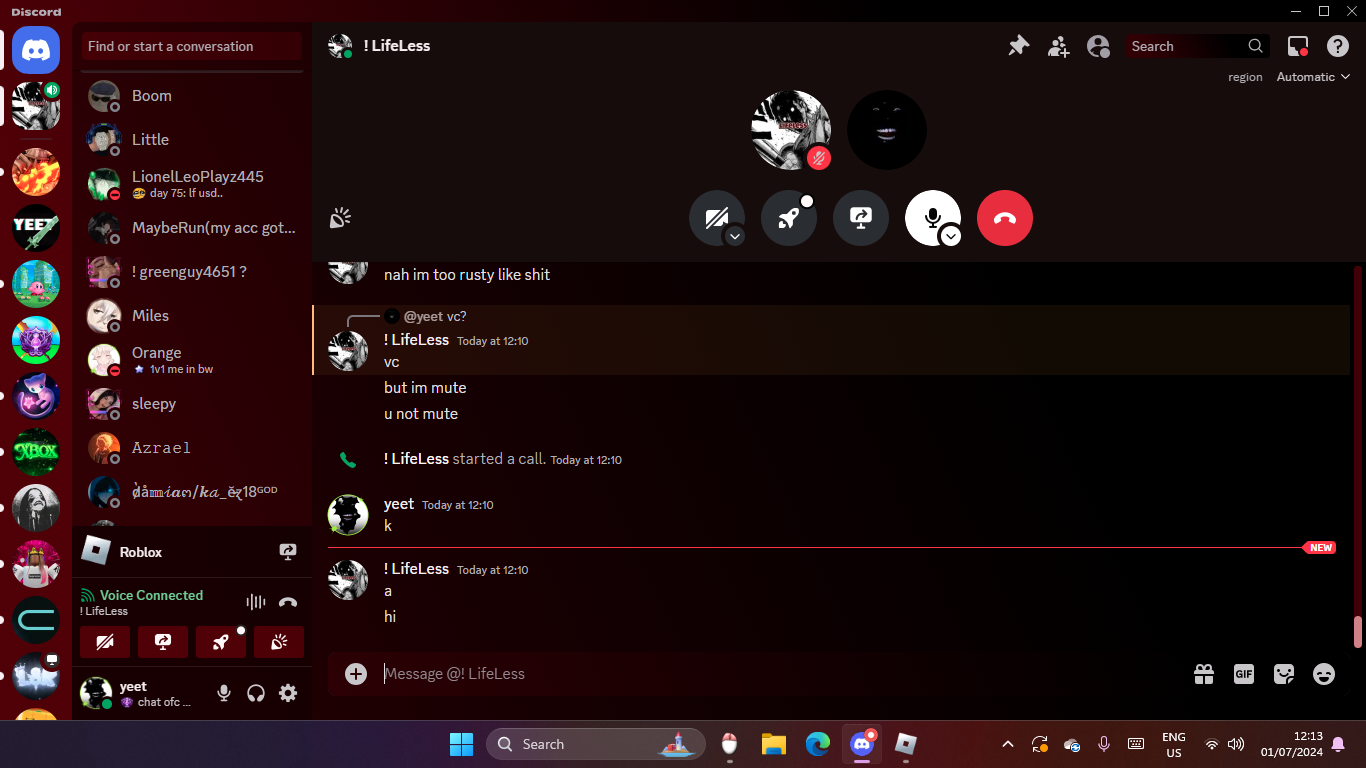Deafen with headphones icon

tap(256, 693)
